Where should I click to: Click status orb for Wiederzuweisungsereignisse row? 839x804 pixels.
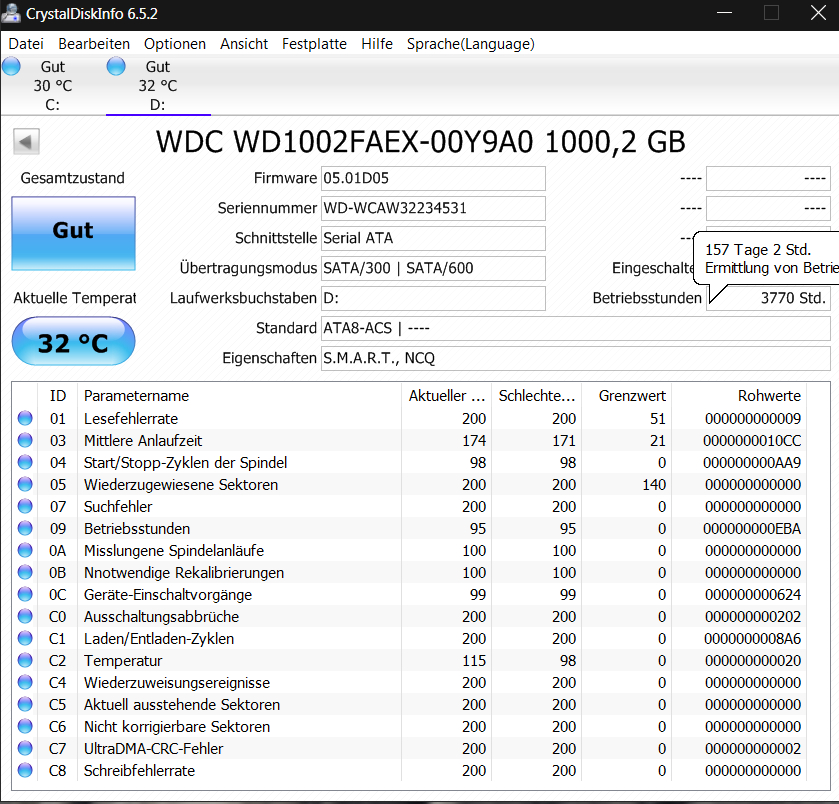coord(25,682)
